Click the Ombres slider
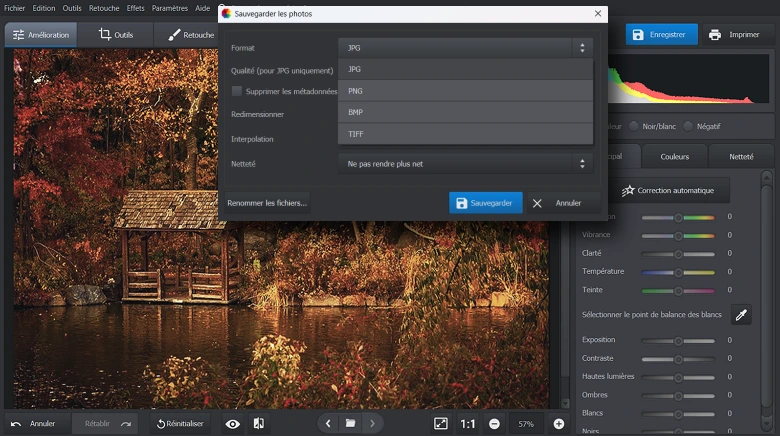This screenshot has height=436, width=780. pos(678,396)
